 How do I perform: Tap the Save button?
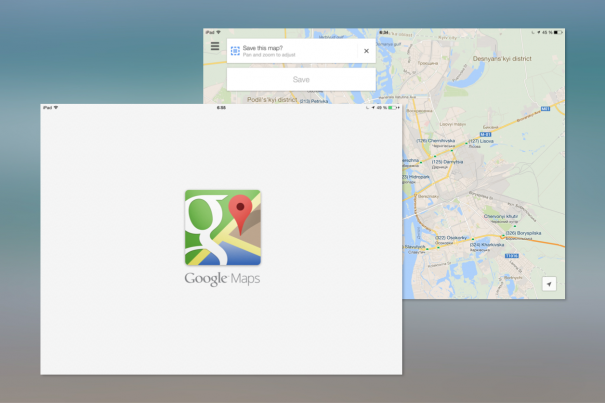pyautogui.click(x=301, y=80)
